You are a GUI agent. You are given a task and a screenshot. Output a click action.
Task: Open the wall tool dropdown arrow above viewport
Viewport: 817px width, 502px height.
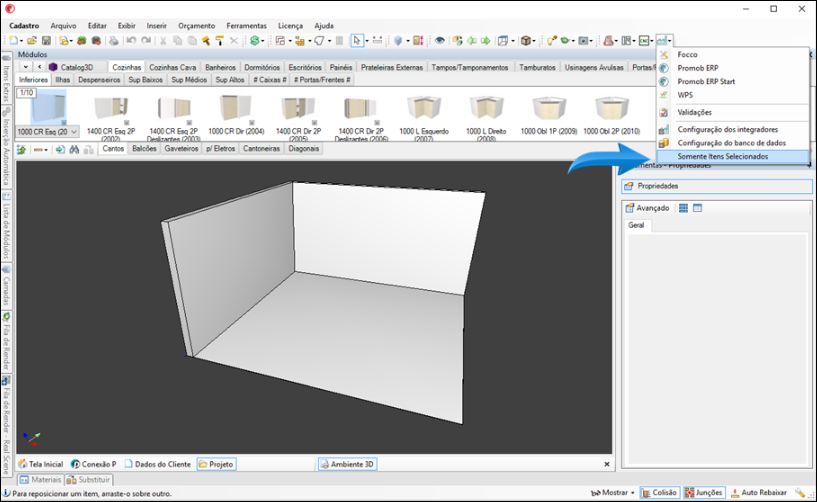tap(45, 150)
